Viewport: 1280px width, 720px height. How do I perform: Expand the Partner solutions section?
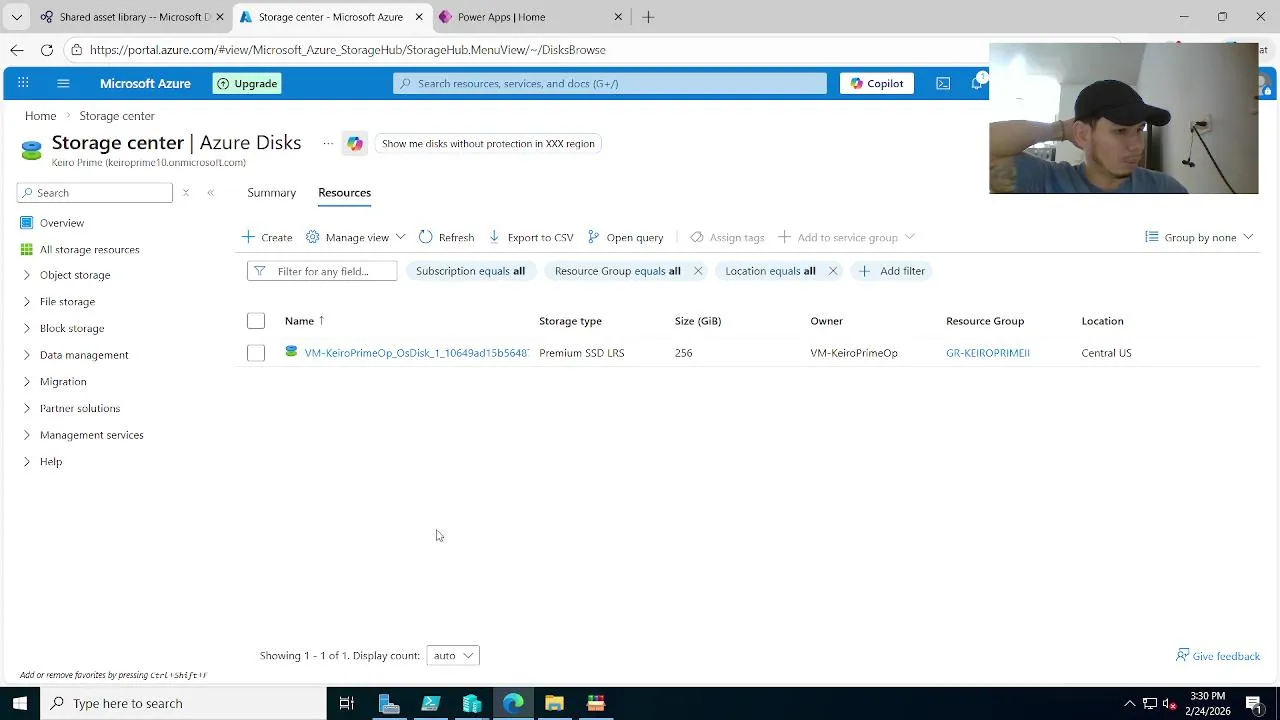[80, 408]
